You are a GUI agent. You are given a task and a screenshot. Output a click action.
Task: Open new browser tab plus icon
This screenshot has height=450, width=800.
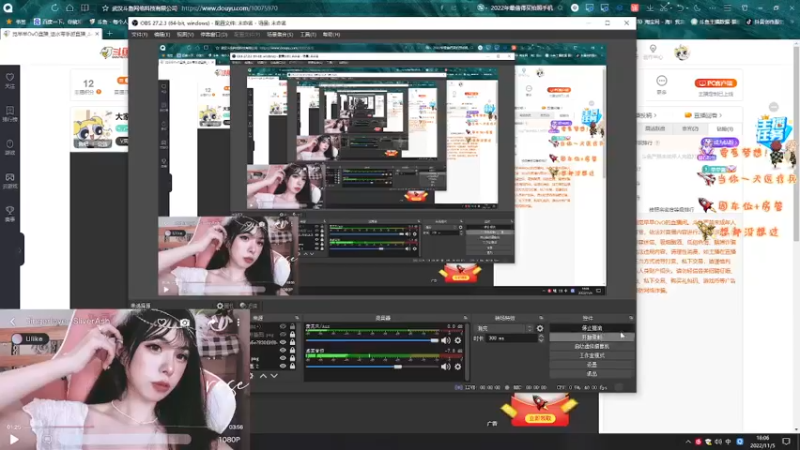point(109,34)
